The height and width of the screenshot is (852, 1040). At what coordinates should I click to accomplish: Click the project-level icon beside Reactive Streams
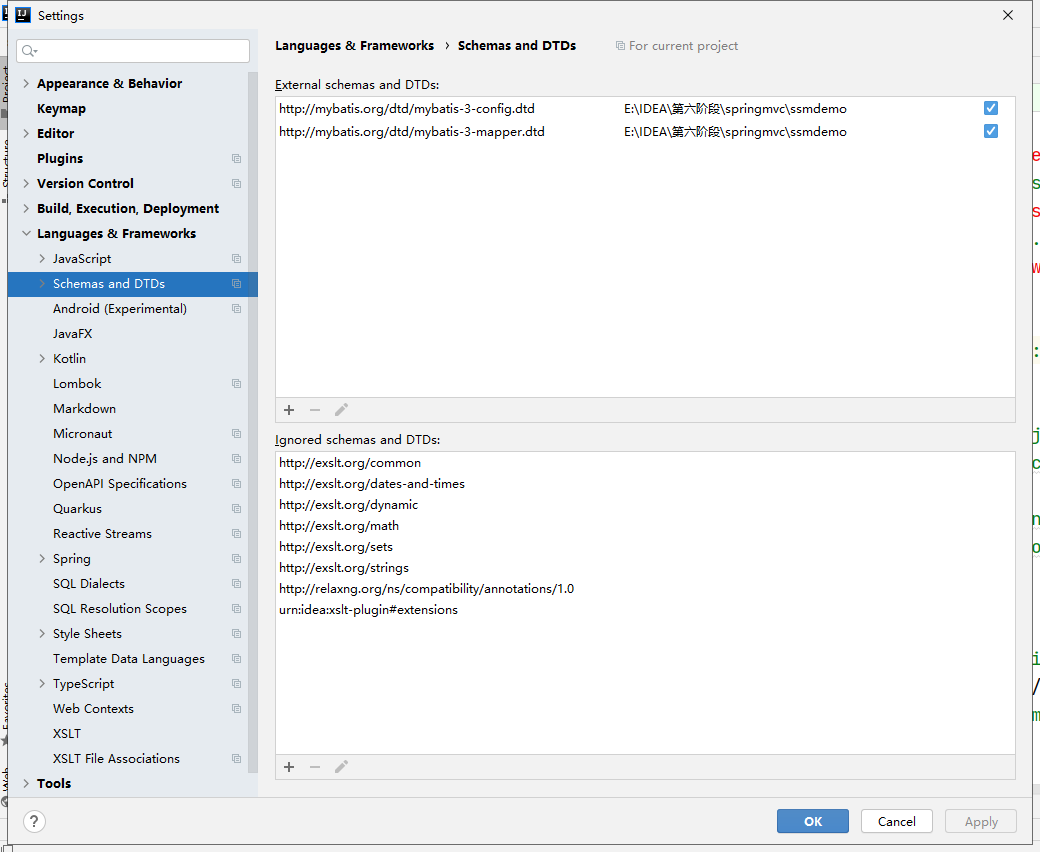pos(236,534)
